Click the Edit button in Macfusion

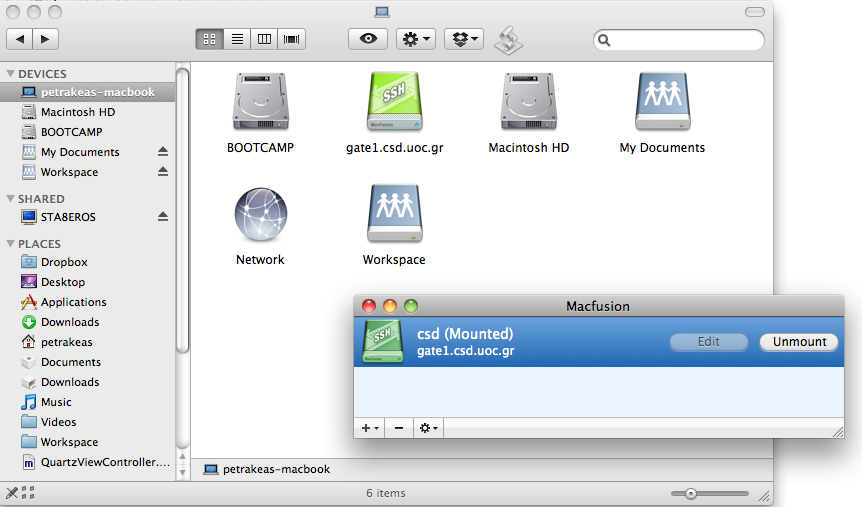click(x=709, y=342)
